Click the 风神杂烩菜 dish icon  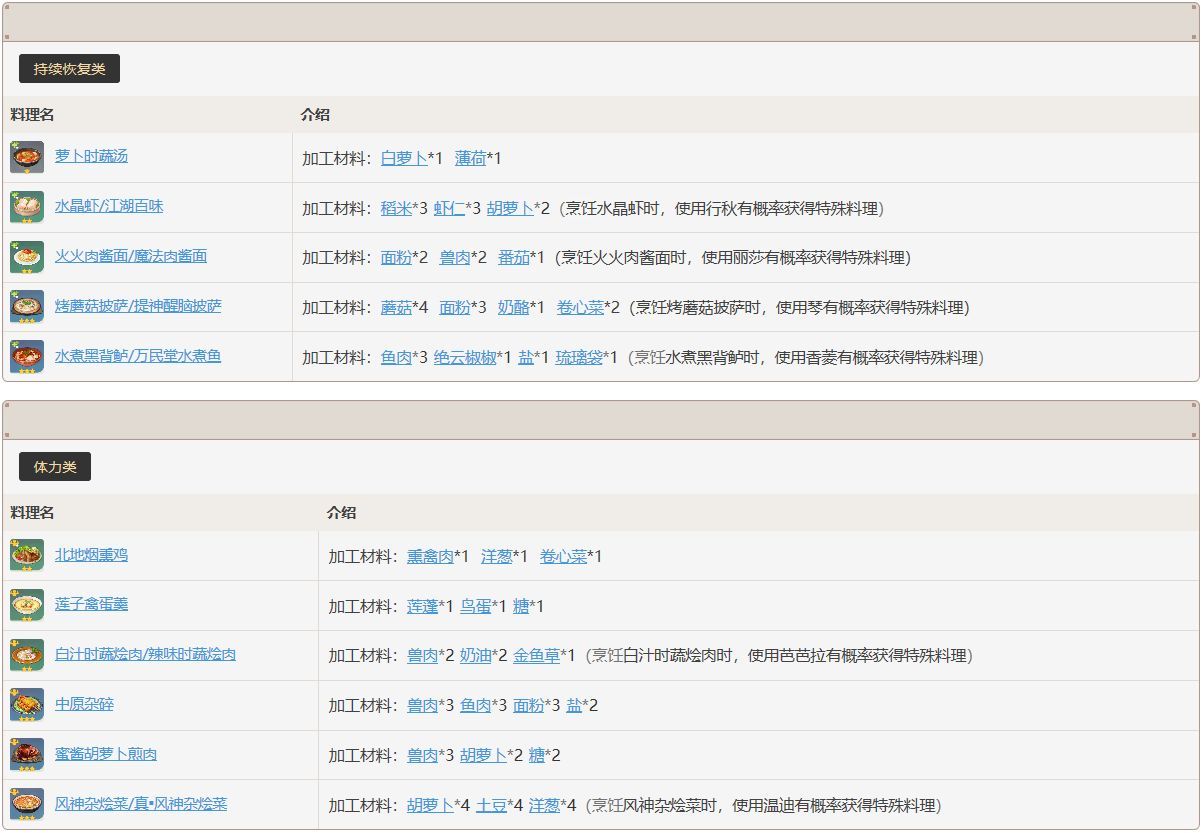point(27,804)
